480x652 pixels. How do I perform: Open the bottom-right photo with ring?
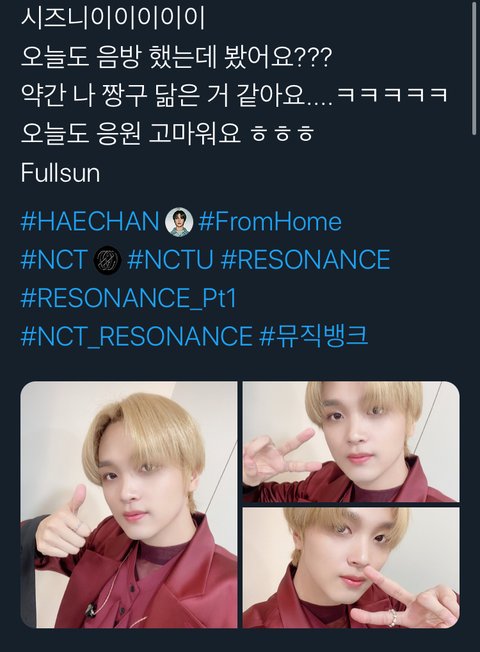click(x=351, y=568)
